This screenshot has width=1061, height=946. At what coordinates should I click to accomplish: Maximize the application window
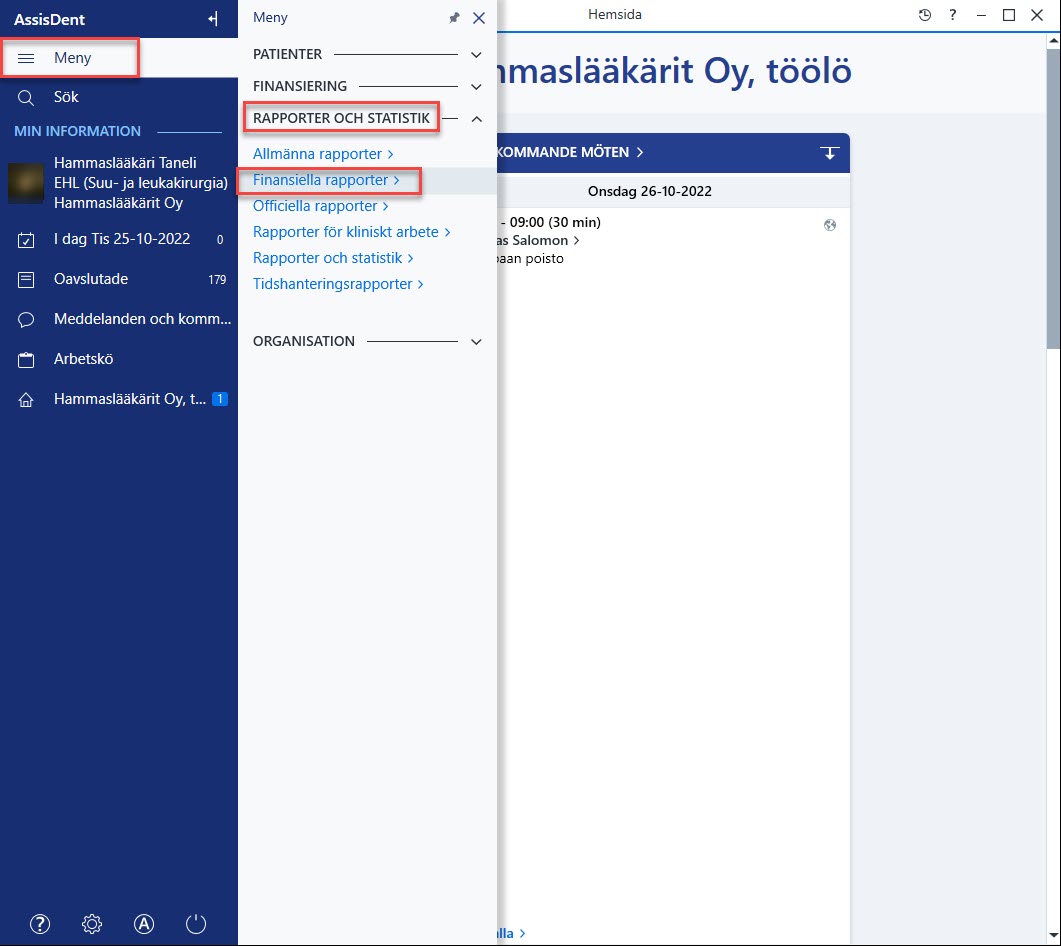1009,15
